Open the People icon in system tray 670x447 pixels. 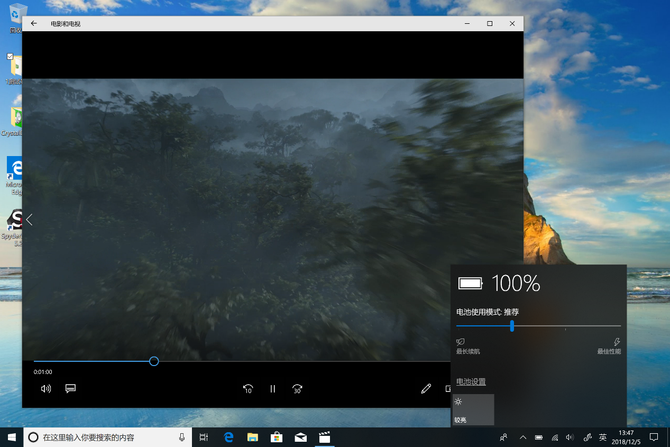click(504, 437)
